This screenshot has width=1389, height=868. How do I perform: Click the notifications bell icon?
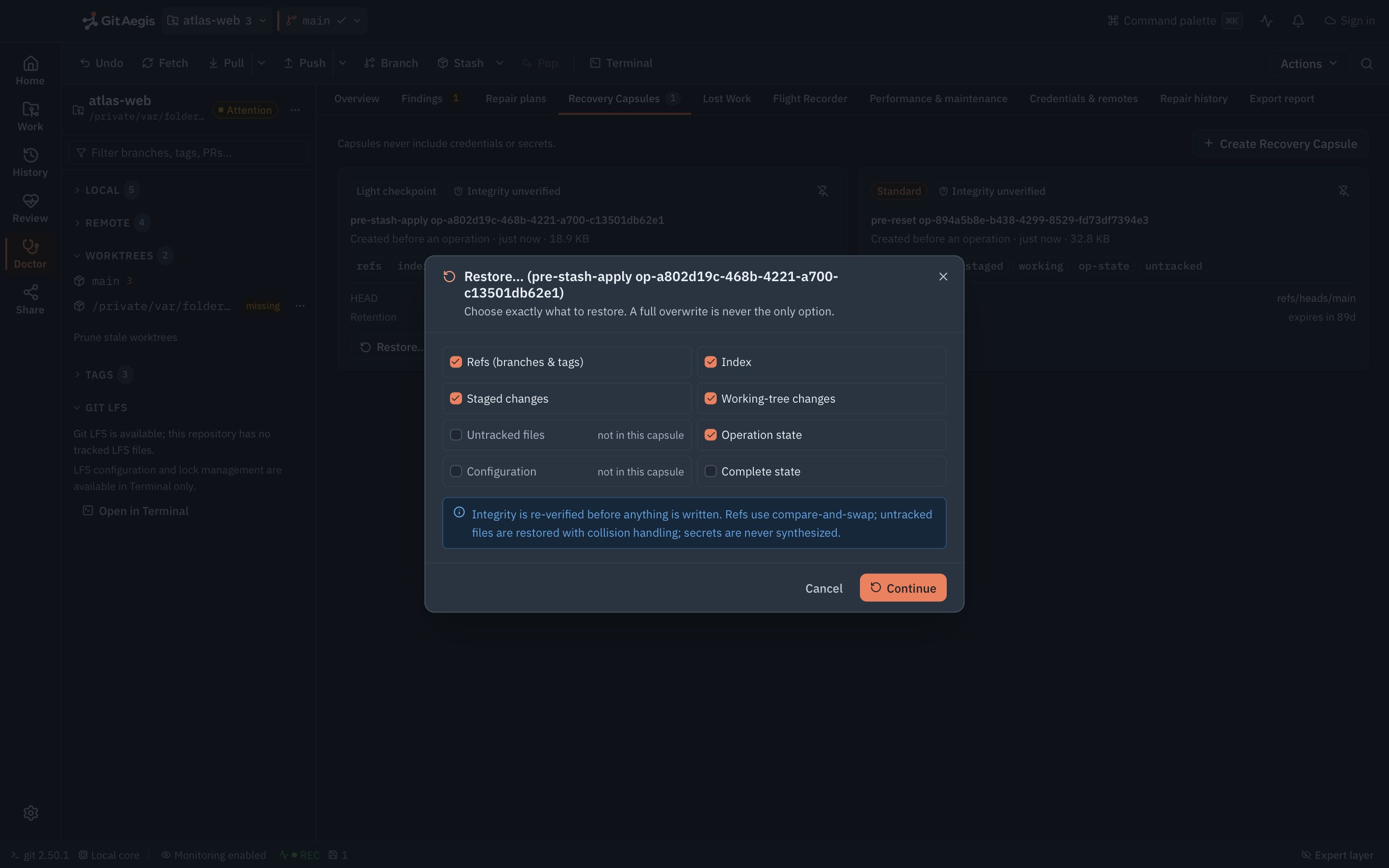pyautogui.click(x=1298, y=21)
